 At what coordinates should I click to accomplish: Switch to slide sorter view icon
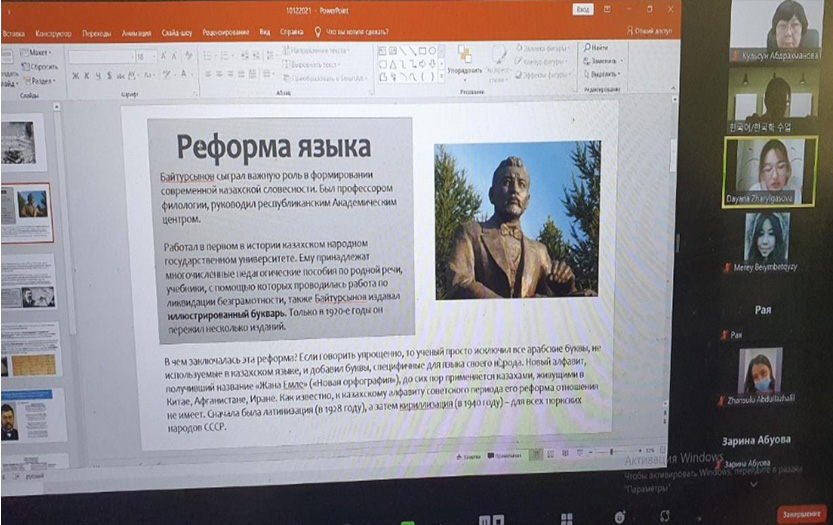point(552,454)
